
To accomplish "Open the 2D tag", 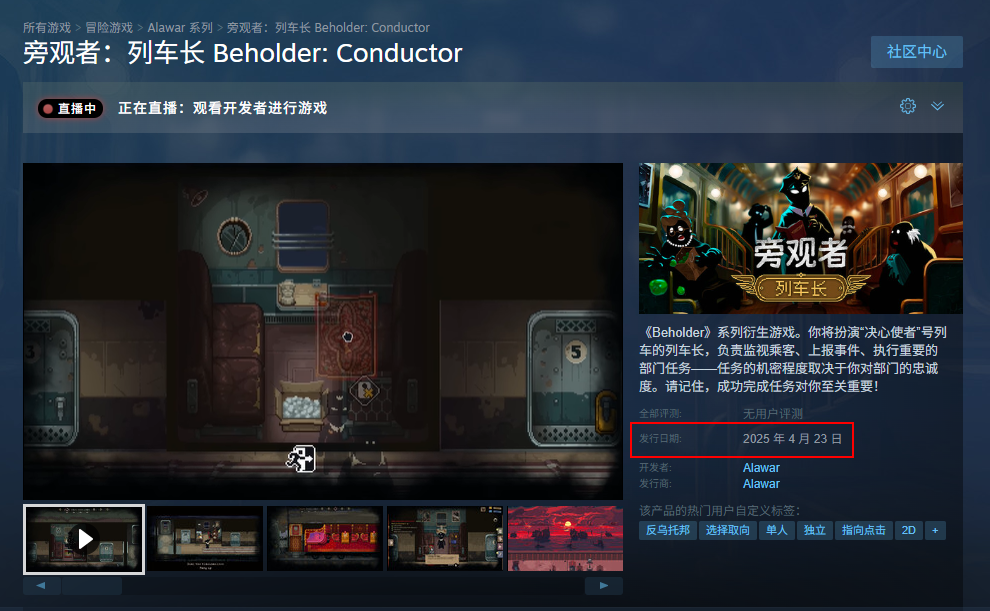I will (909, 530).
